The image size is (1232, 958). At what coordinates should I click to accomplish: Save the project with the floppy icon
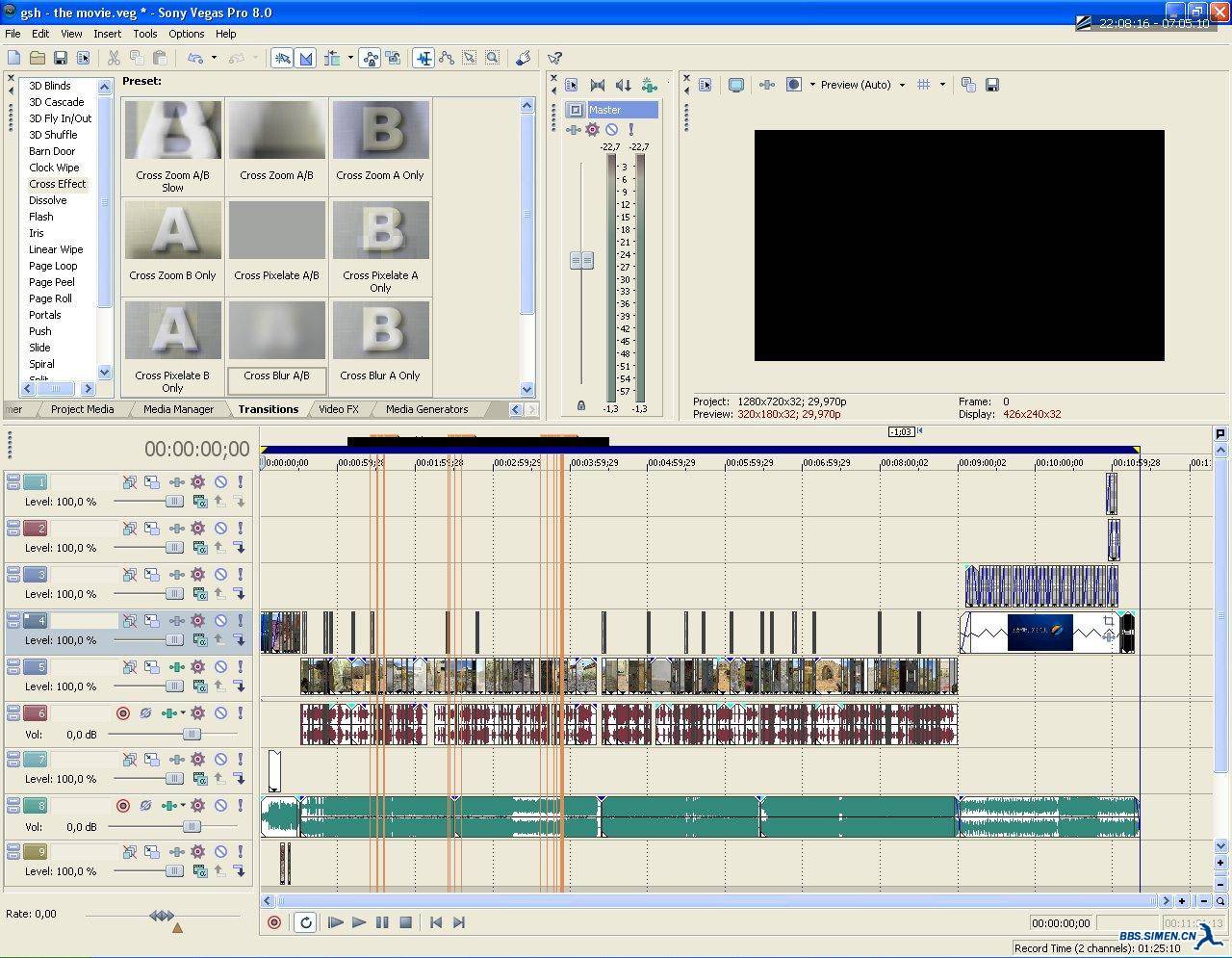click(x=61, y=59)
